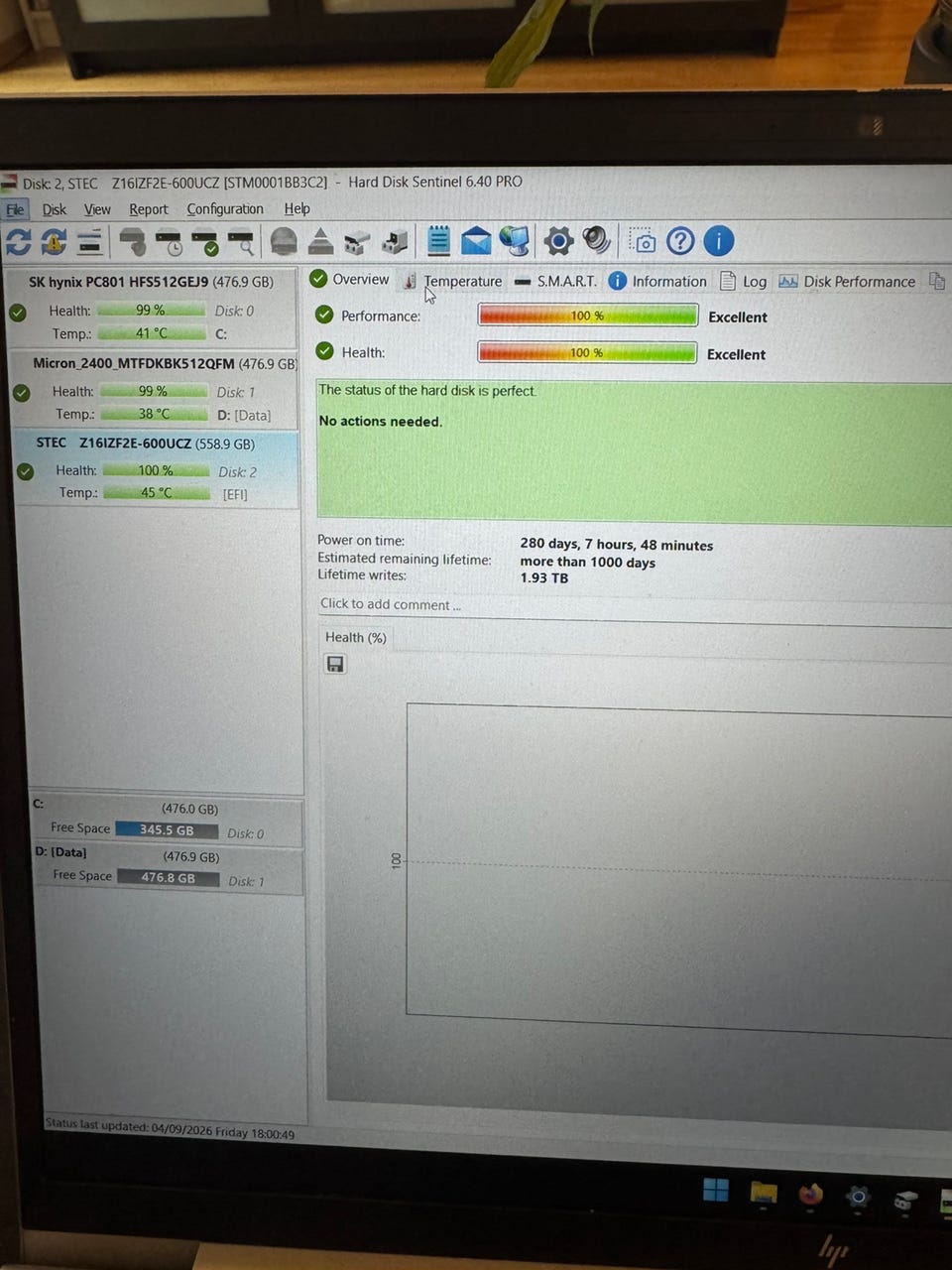Select the Micron_2400_MTFDKBK512QFM disk entry
952x1270 pixels.
156,389
